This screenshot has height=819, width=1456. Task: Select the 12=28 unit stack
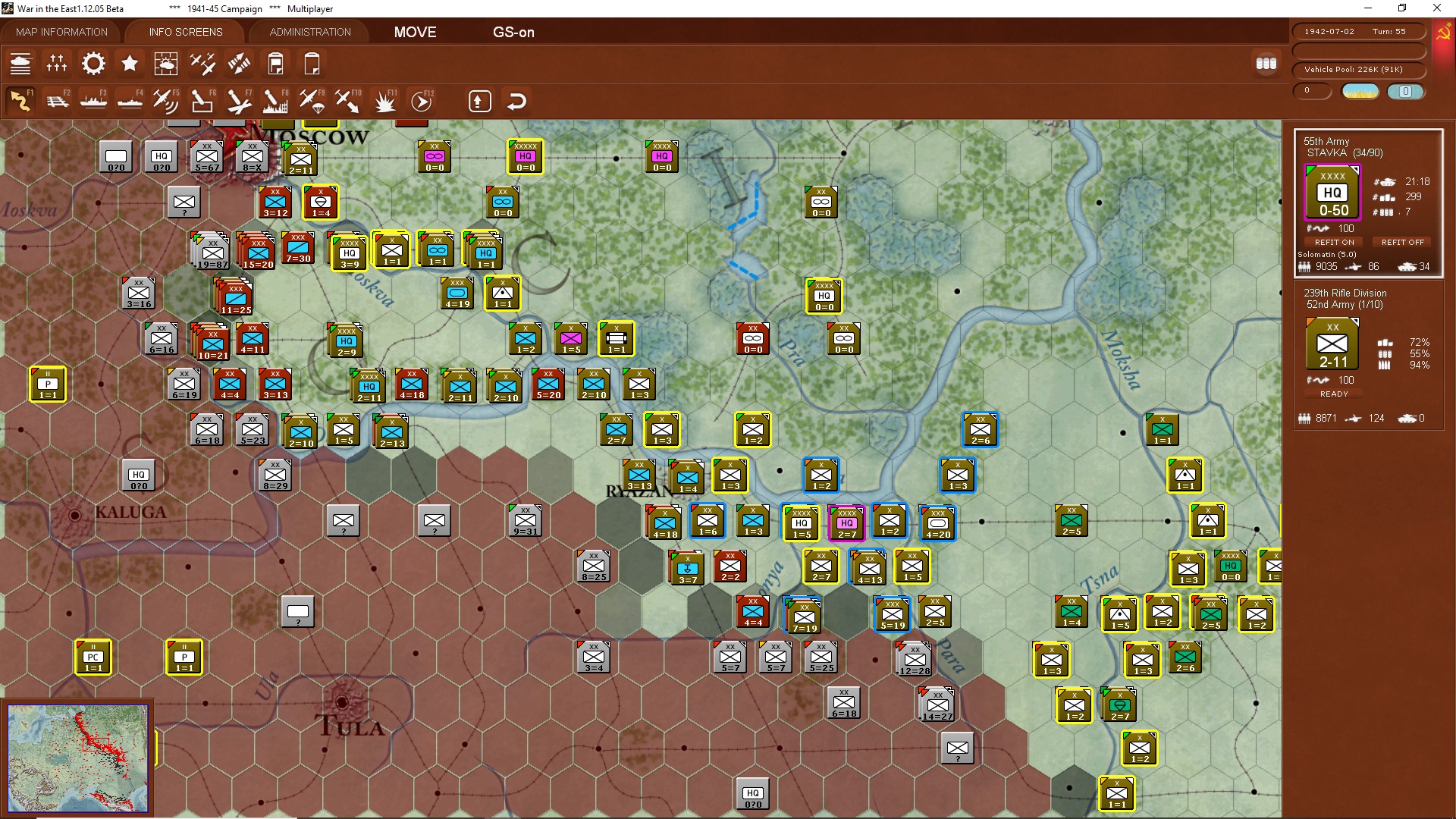pos(914,659)
